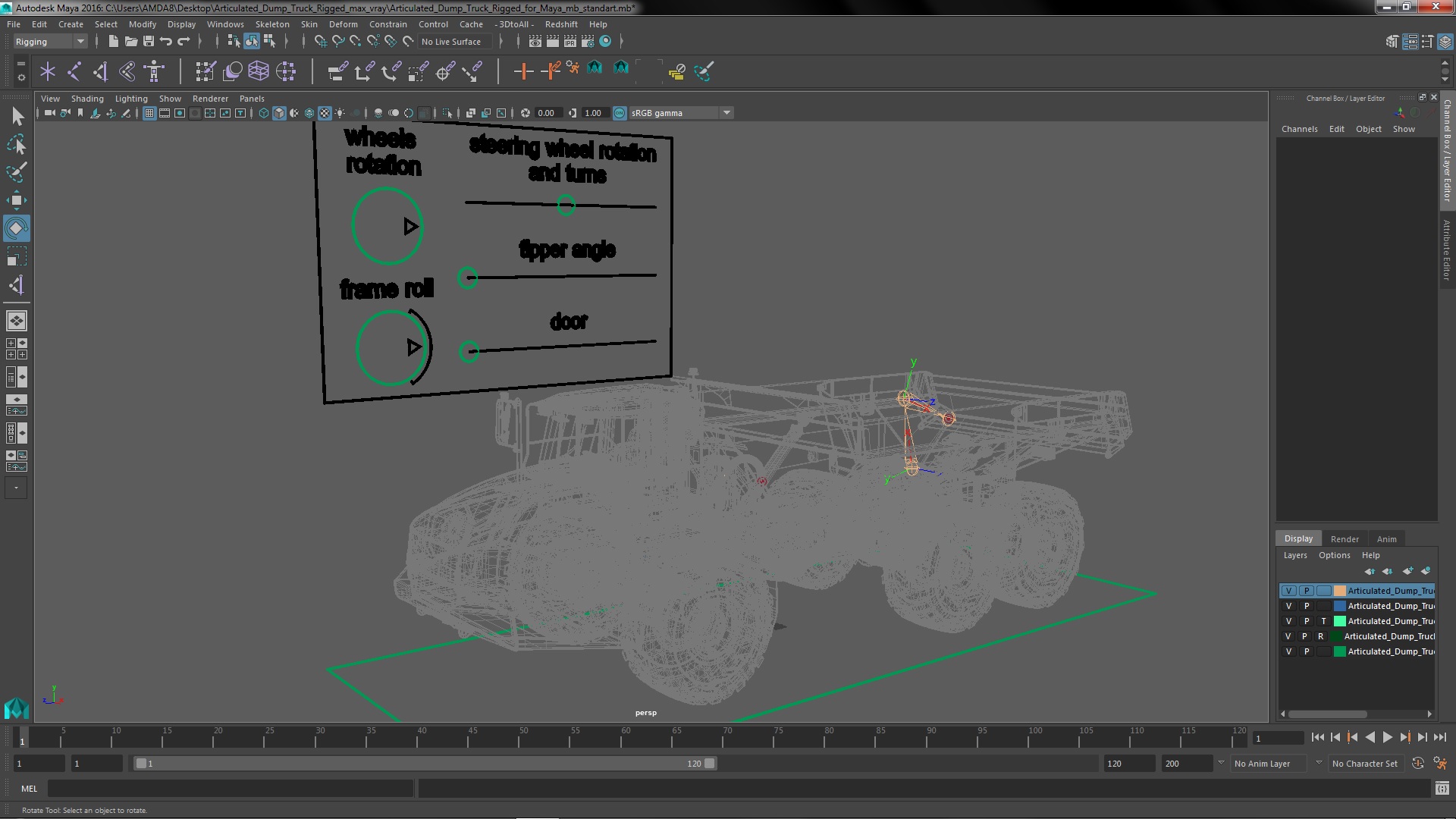Open the Deform menu
The image size is (1456, 819).
coord(343,24)
